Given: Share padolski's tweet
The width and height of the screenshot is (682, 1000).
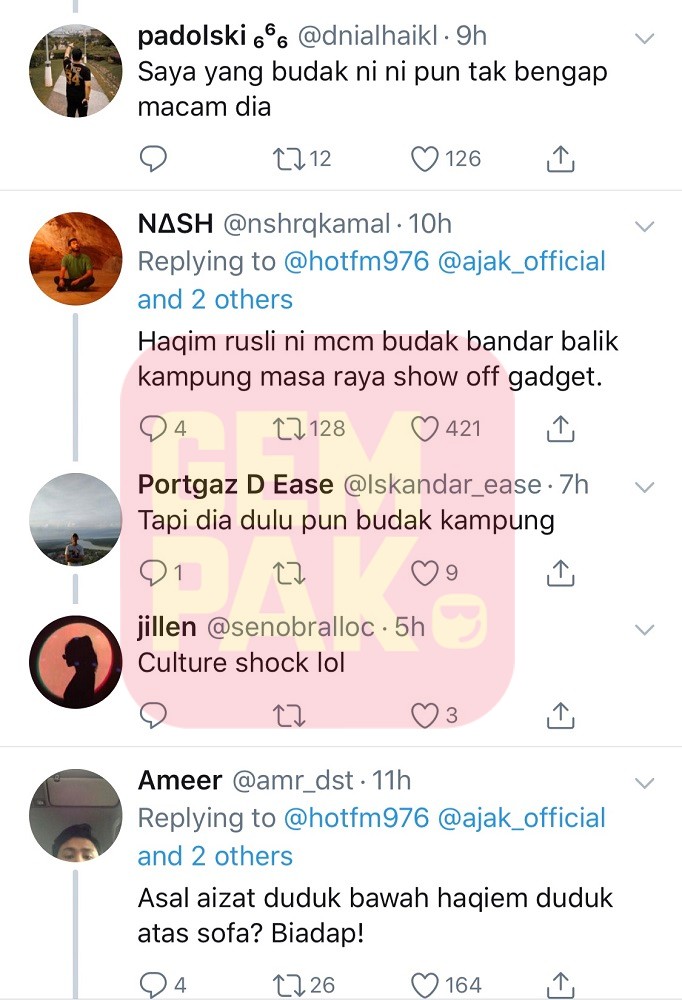Looking at the screenshot, I should pyautogui.click(x=561, y=158).
